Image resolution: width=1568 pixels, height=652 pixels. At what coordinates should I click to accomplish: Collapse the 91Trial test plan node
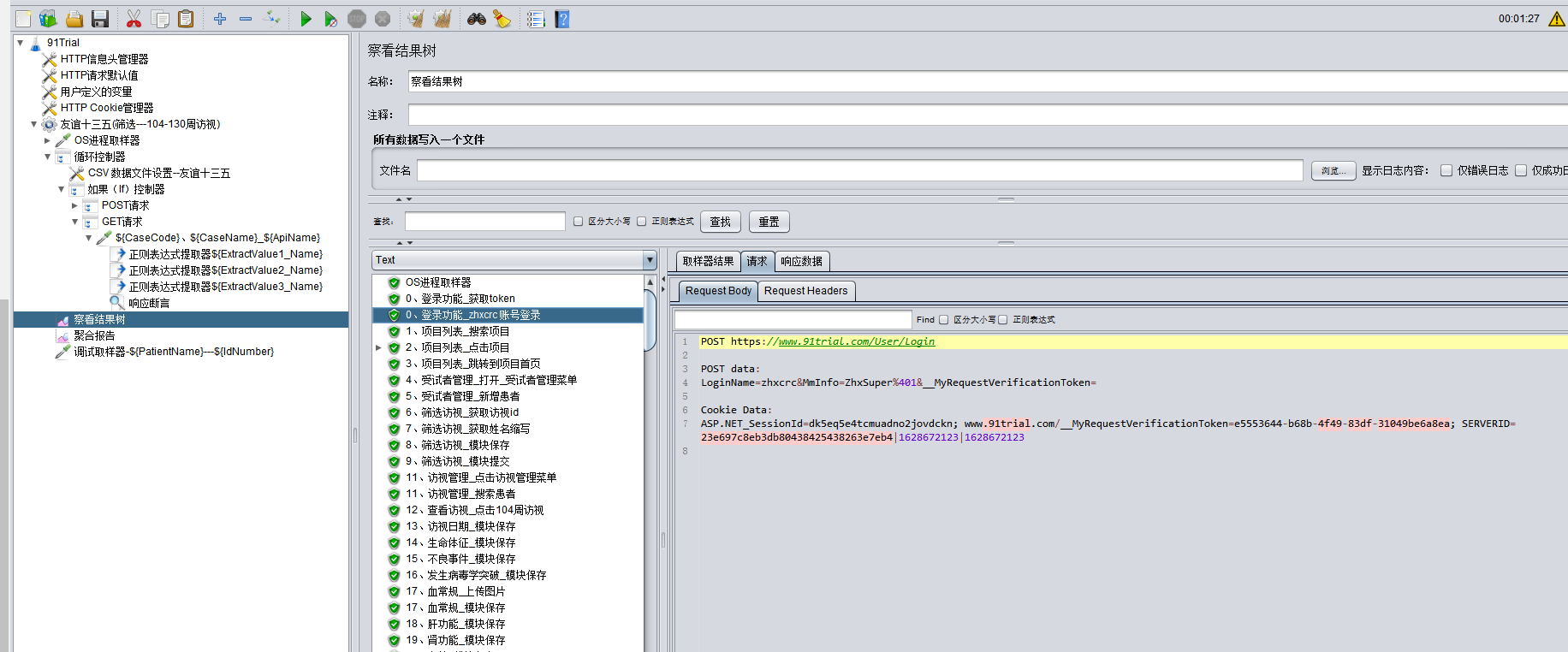coord(21,42)
